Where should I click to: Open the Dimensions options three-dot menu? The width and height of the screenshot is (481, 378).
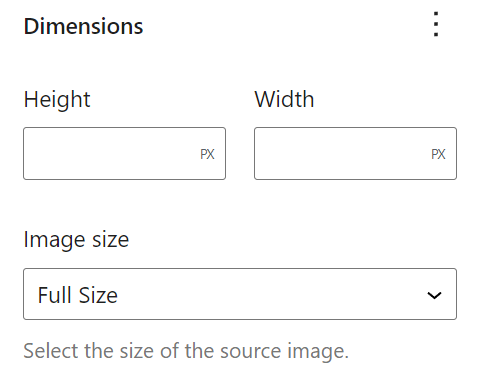pyautogui.click(x=436, y=24)
